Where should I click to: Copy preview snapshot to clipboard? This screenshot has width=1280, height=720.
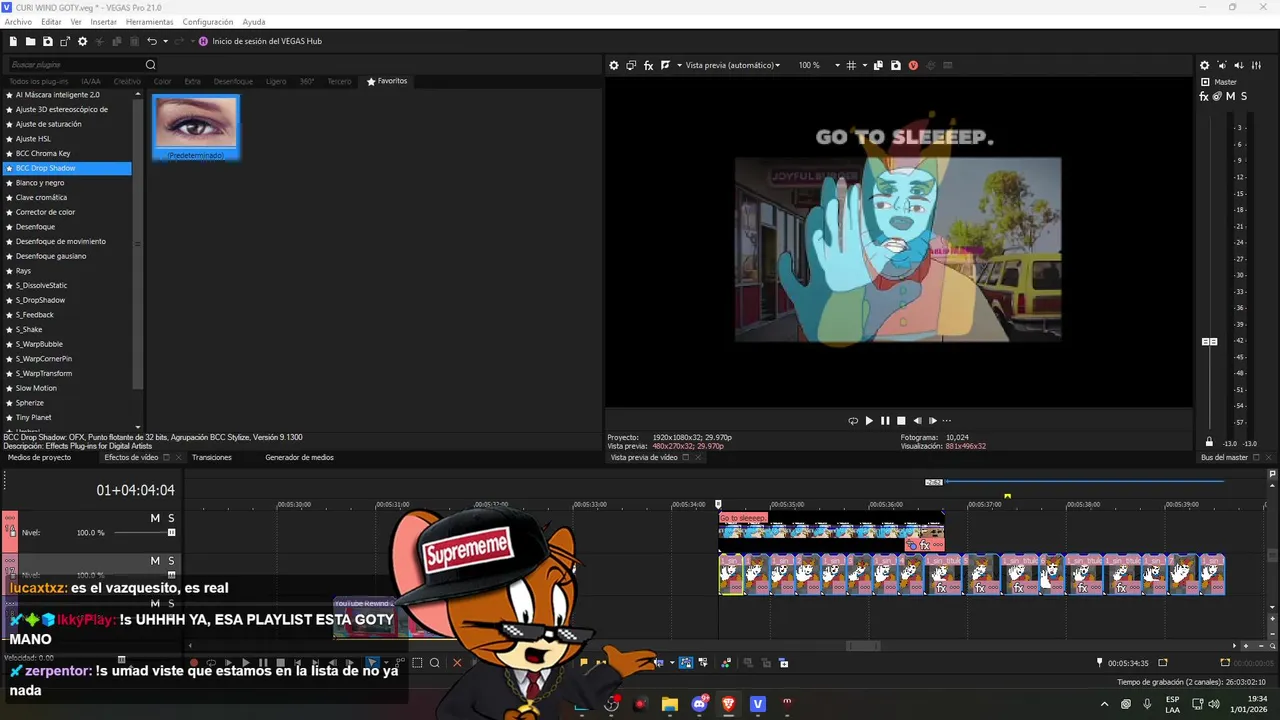878,65
